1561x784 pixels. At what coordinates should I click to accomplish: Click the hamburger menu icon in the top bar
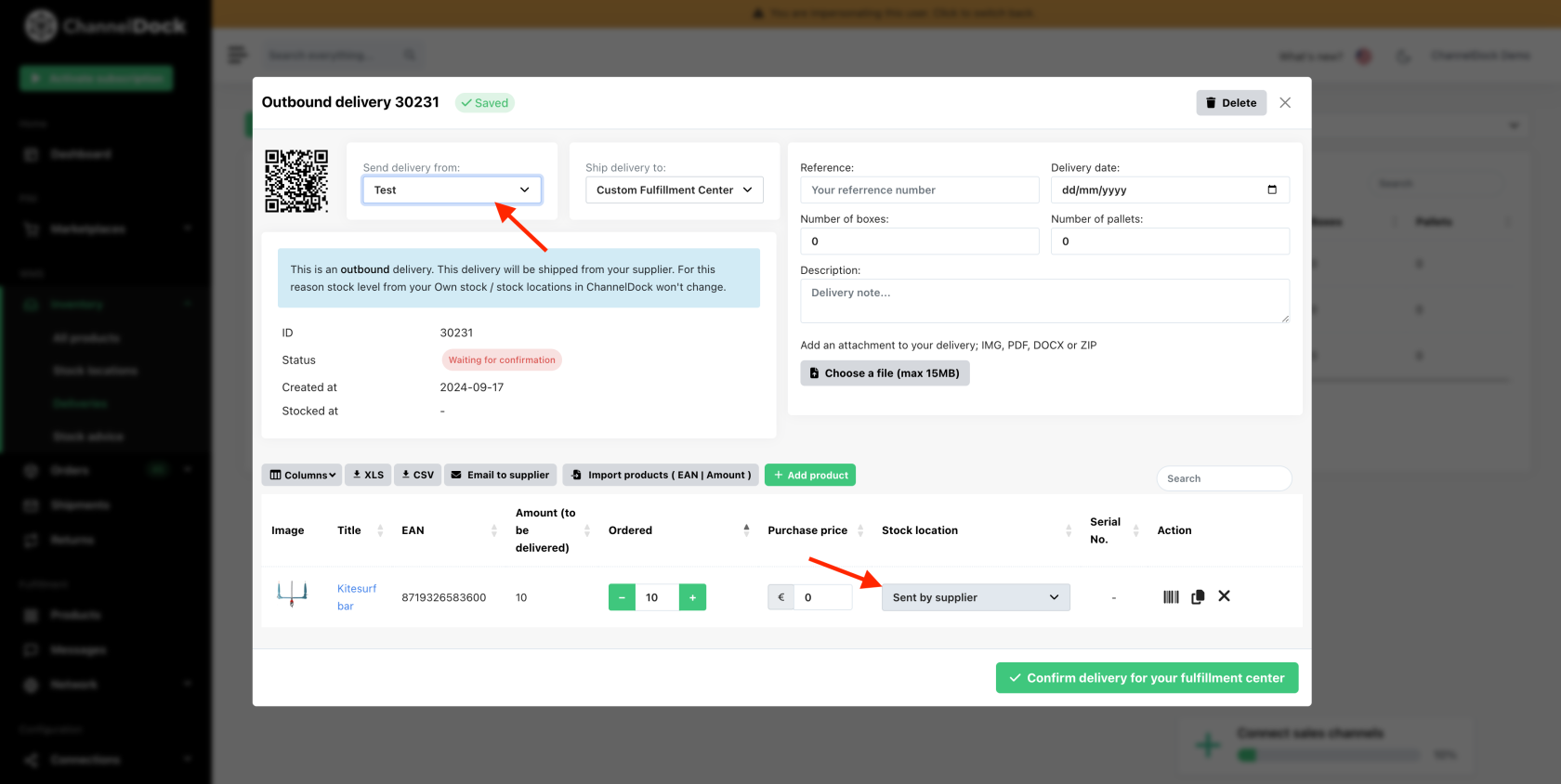238,56
